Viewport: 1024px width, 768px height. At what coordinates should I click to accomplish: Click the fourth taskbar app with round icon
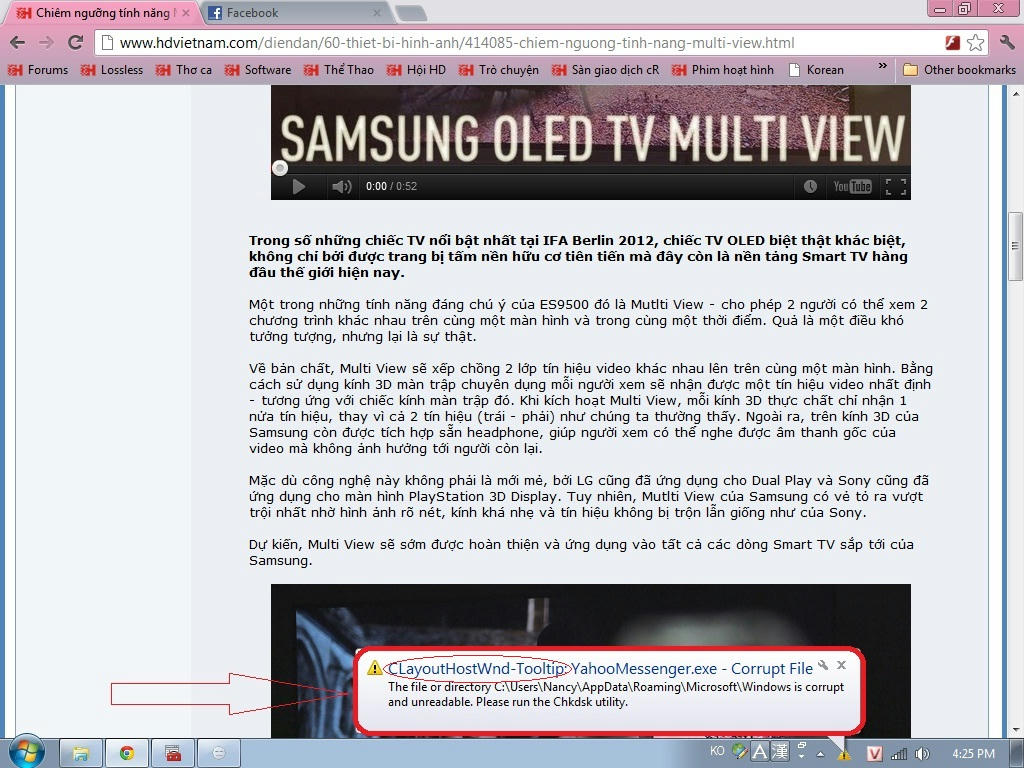point(219,754)
